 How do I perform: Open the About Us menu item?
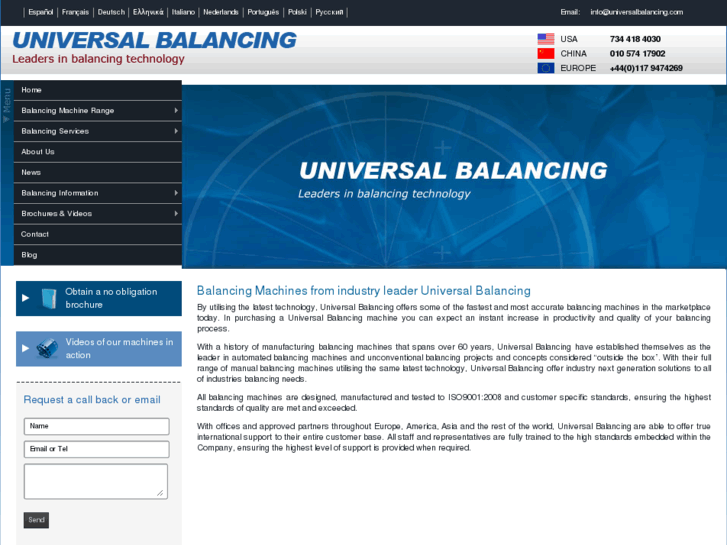pyautogui.click(x=98, y=152)
